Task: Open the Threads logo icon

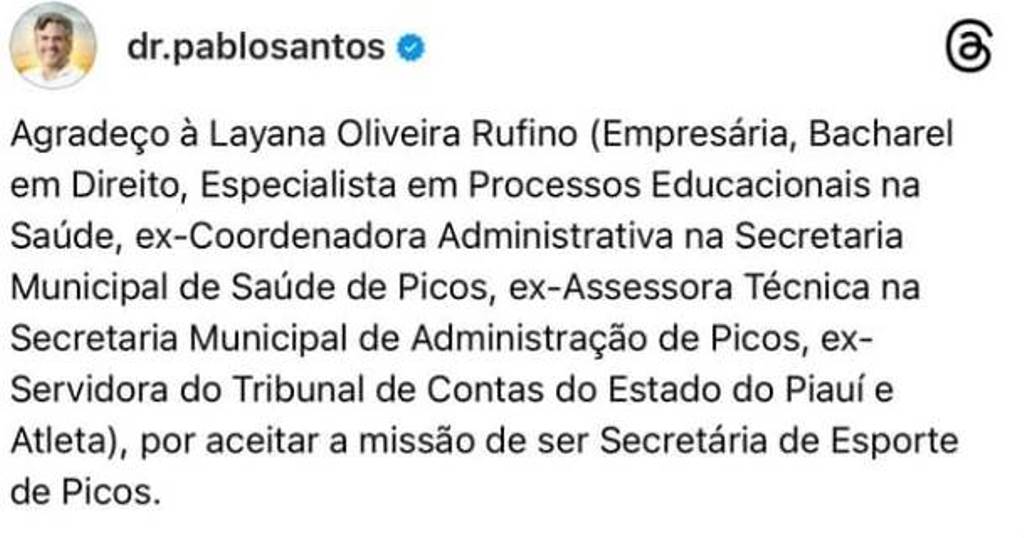Action: pos(969,47)
